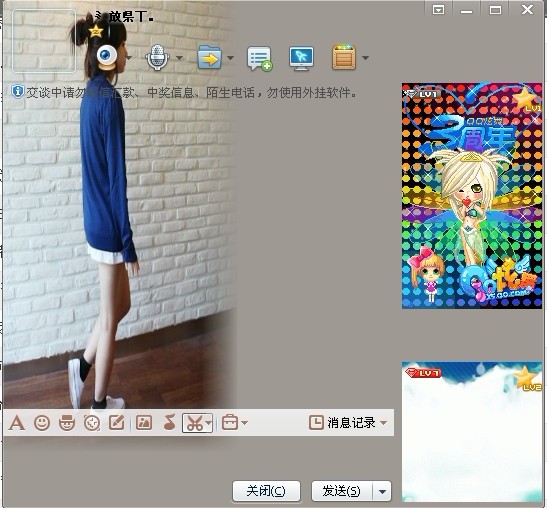The width and height of the screenshot is (547, 508).
Task: Open the send options dropdown arrow
Action: pyautogui.click(x=382, y=492)
